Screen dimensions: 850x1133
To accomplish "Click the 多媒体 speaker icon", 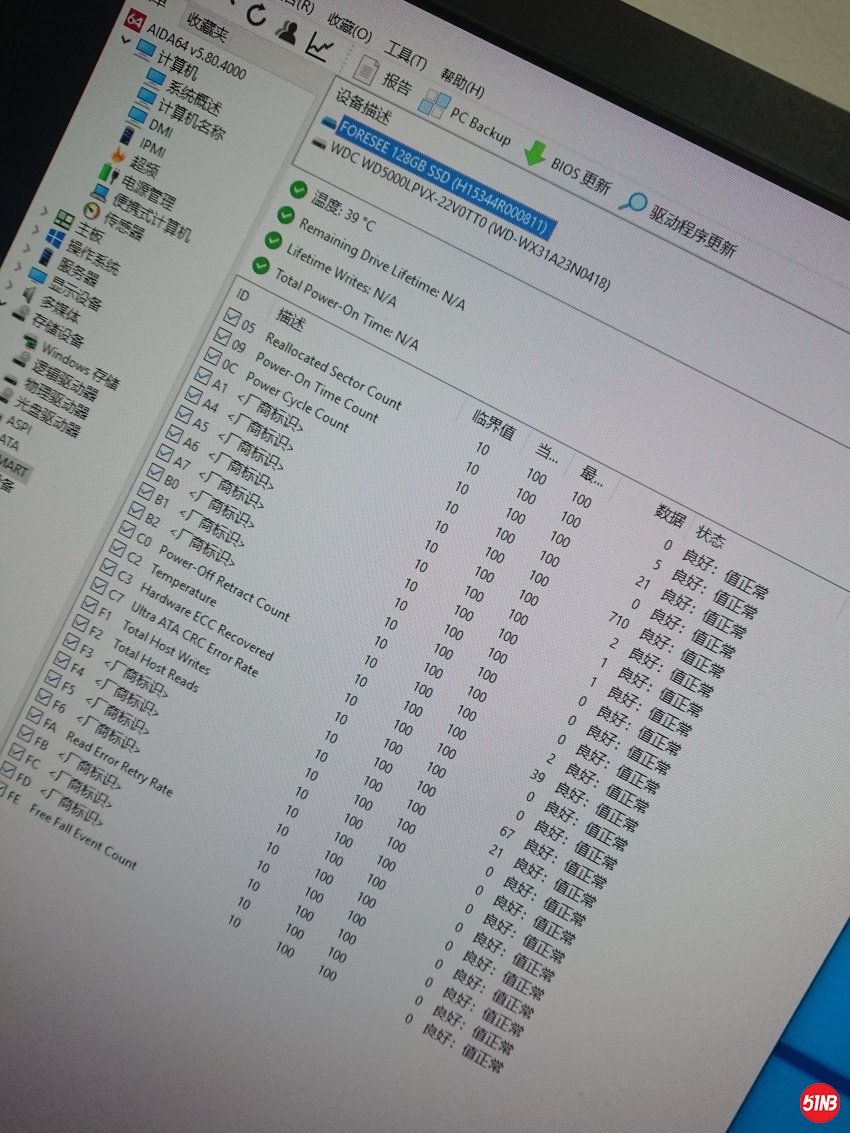I will pyautogui.click(x=29, y=293).
